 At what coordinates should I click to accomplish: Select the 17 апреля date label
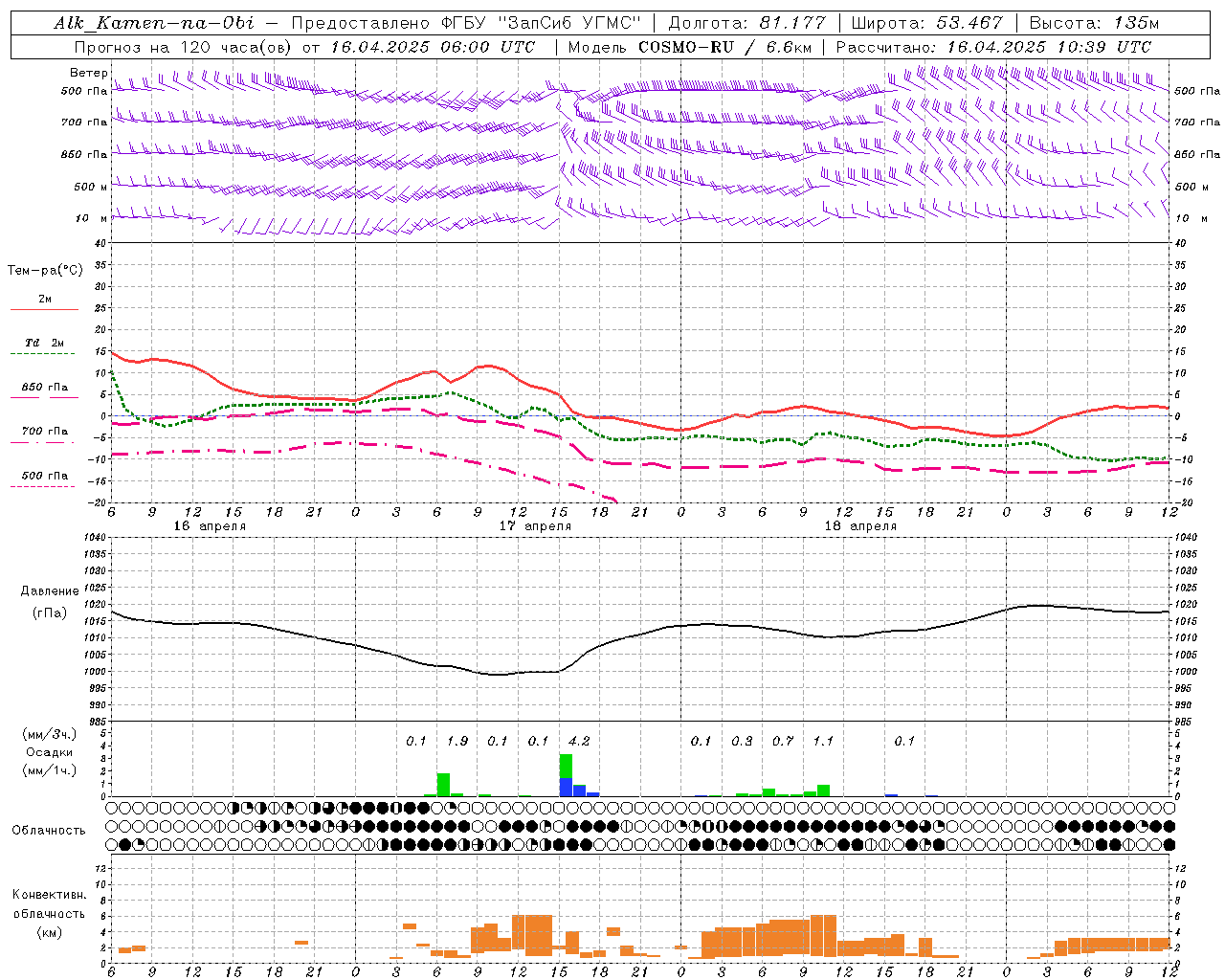(535, 525)
